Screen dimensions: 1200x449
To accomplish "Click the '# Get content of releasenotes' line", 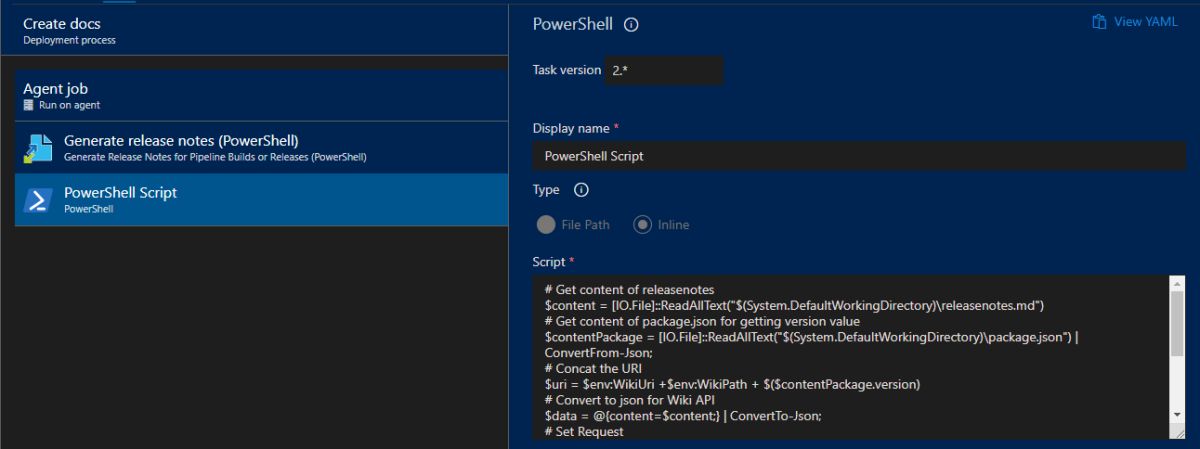I will [x=629, y=289].
